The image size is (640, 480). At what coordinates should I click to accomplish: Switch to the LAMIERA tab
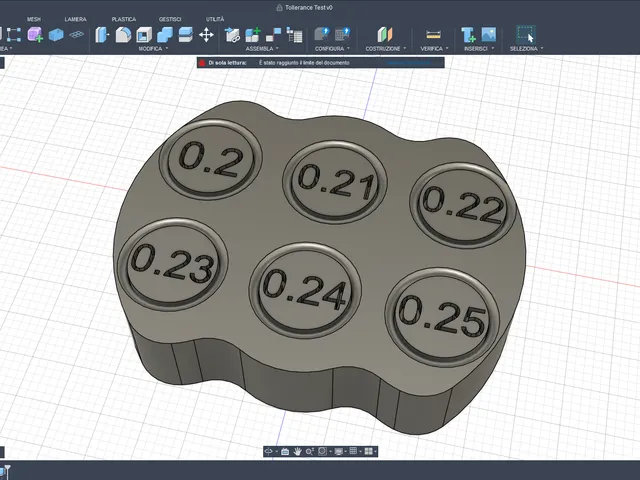pos(76,19)
